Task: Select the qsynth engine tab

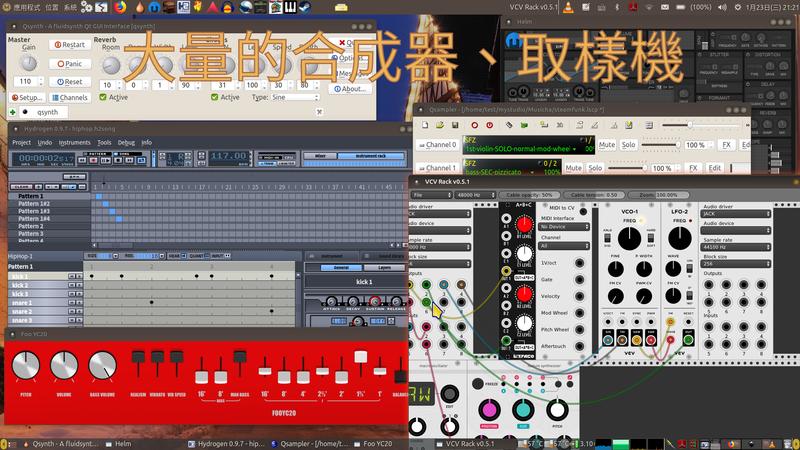Action: tap(42, 112)
